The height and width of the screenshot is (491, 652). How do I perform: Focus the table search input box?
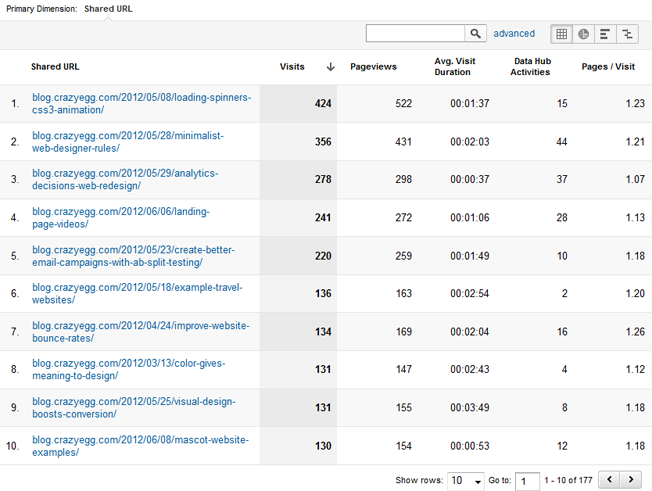(x=415, y=33)
